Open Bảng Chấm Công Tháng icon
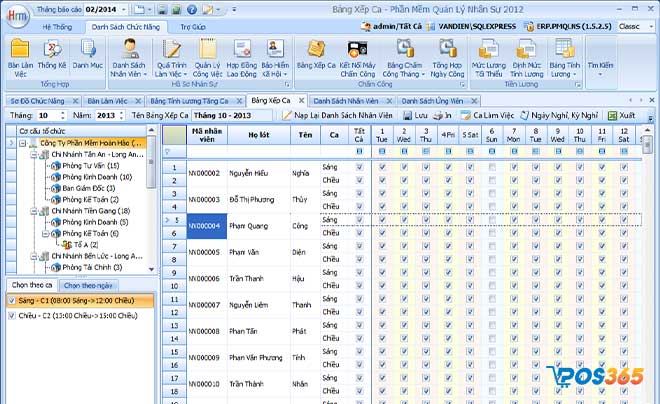This screenshot has width=660, height=404. pyautogui.click(x=404, y=58)
